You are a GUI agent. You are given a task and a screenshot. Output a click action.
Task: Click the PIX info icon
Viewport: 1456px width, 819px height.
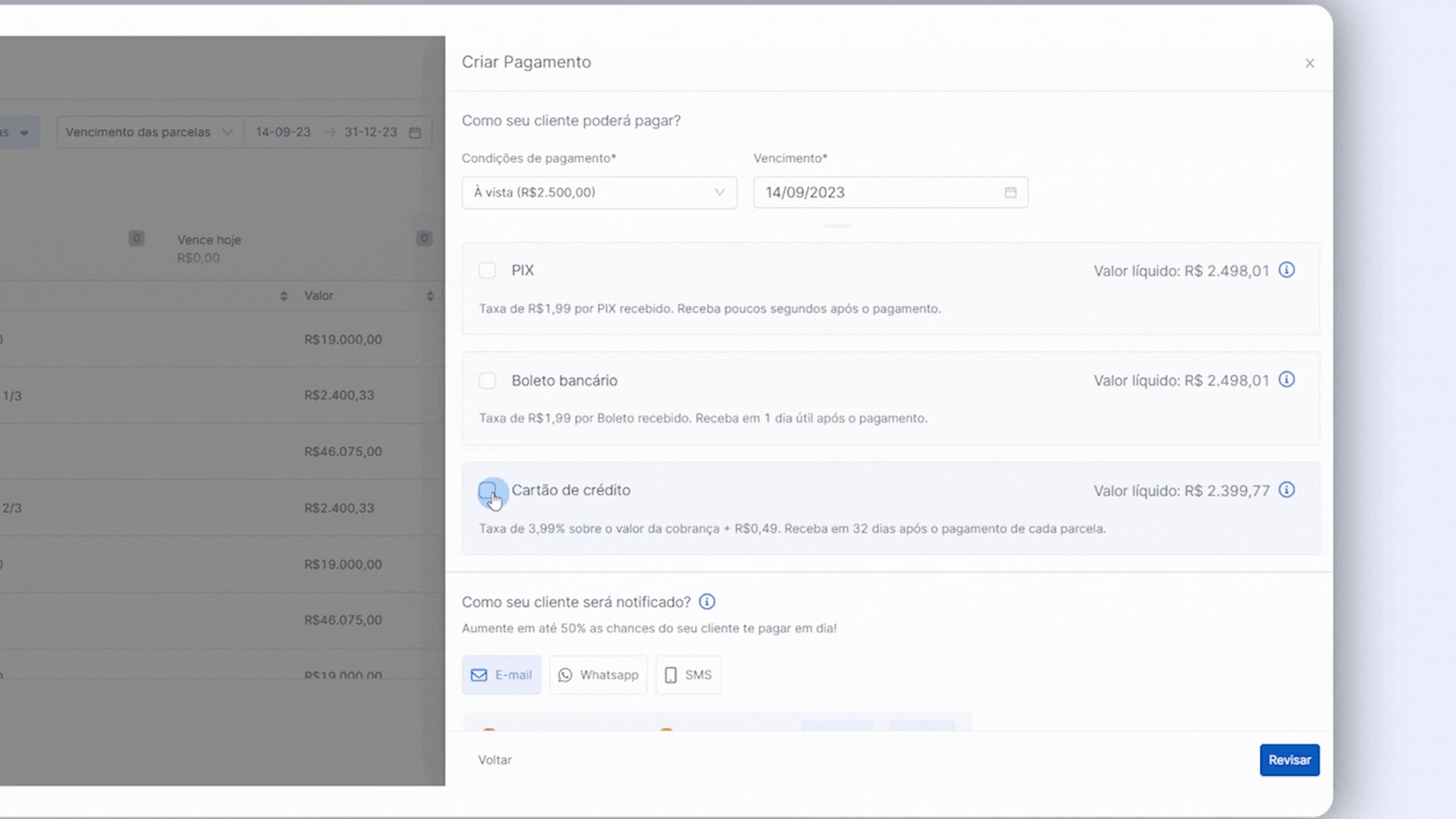[1286, 270]
